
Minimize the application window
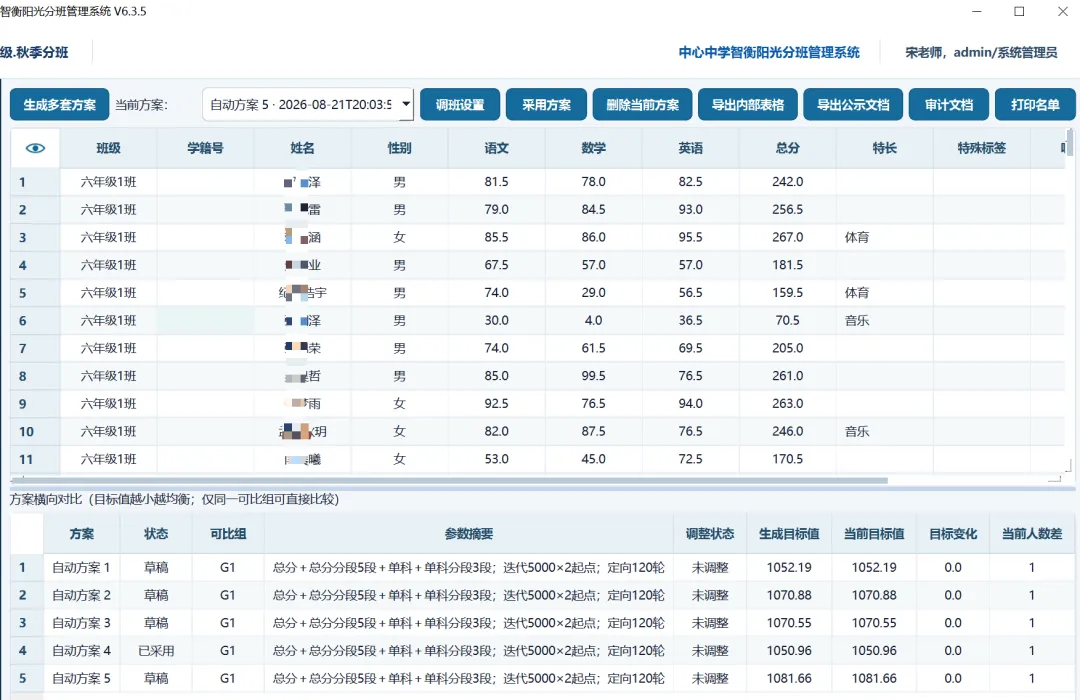tap(977, 12)
